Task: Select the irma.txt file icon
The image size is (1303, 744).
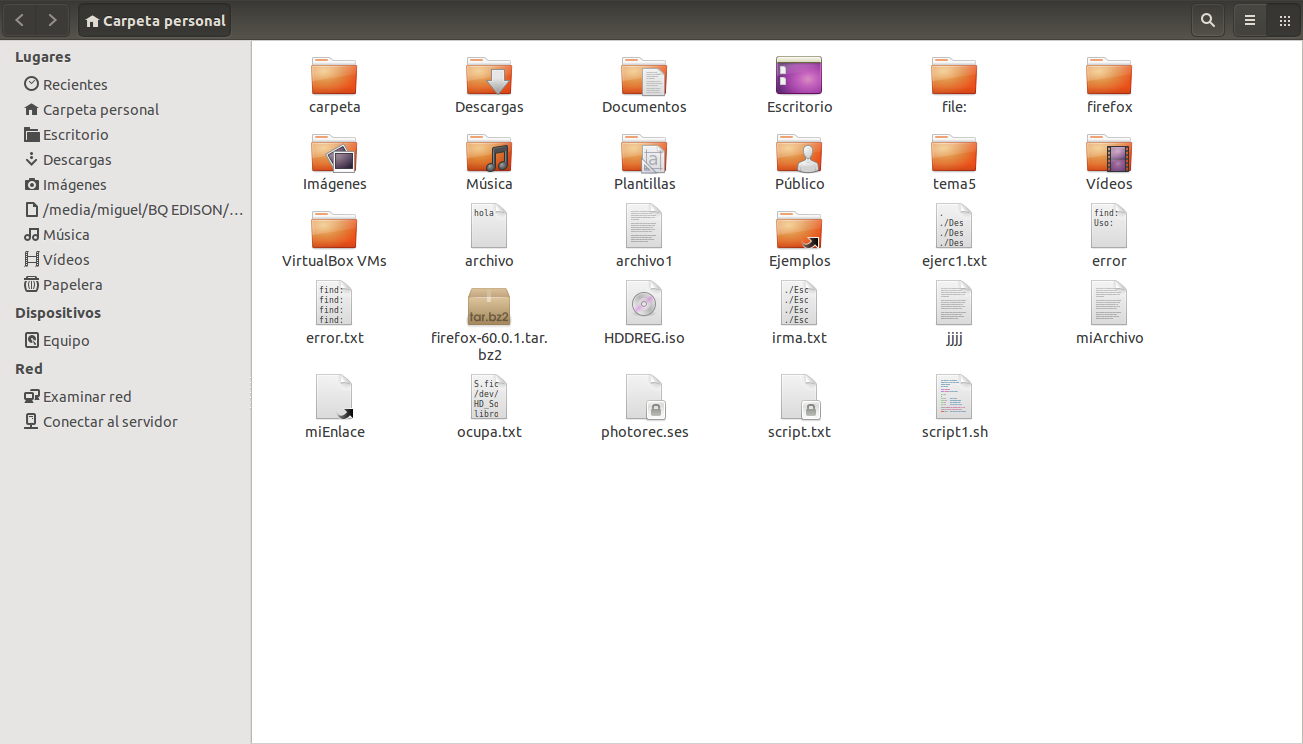Action: click(799, 303)
